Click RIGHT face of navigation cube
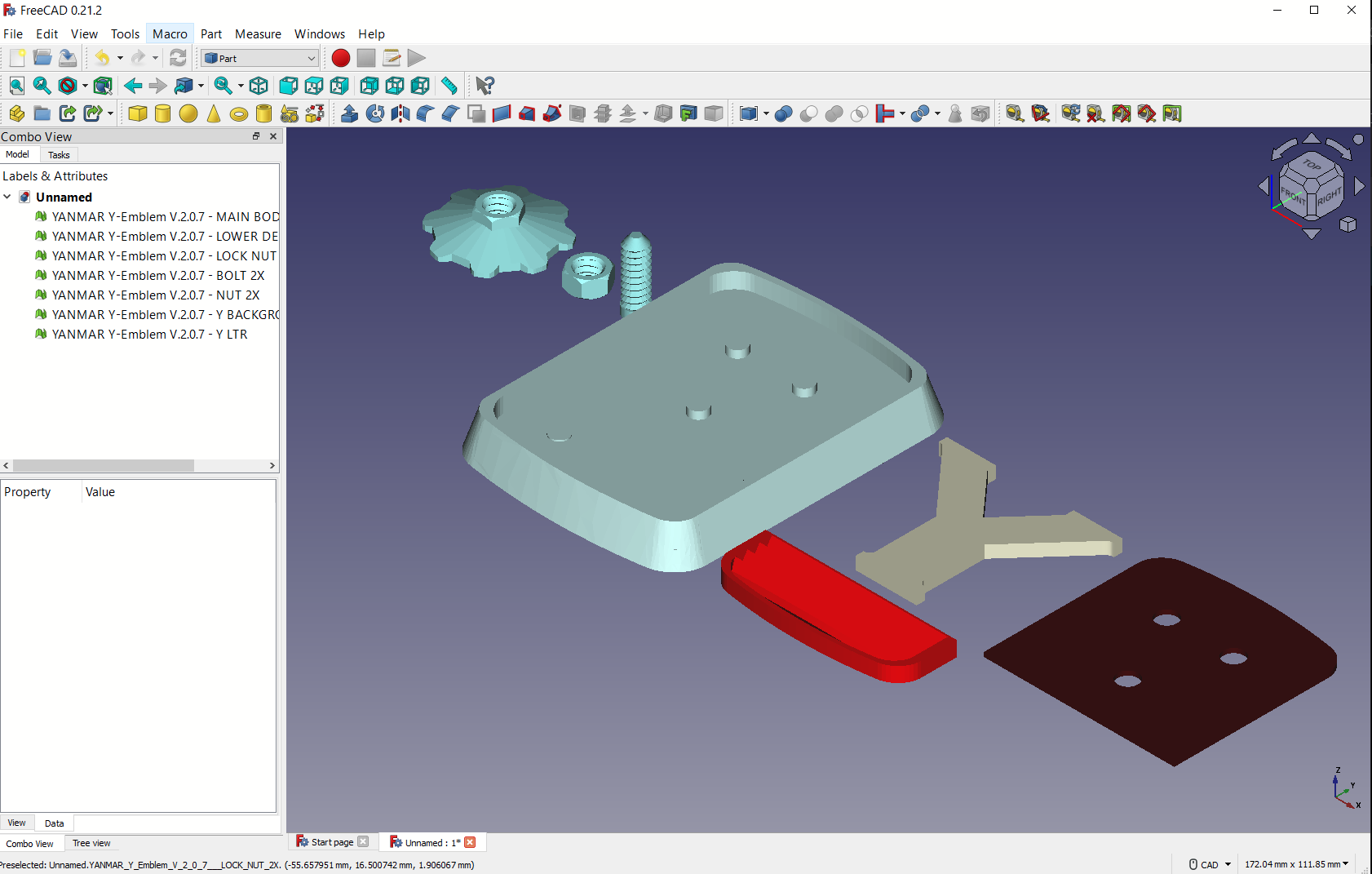1372x874 pixels. point(1329,197)
